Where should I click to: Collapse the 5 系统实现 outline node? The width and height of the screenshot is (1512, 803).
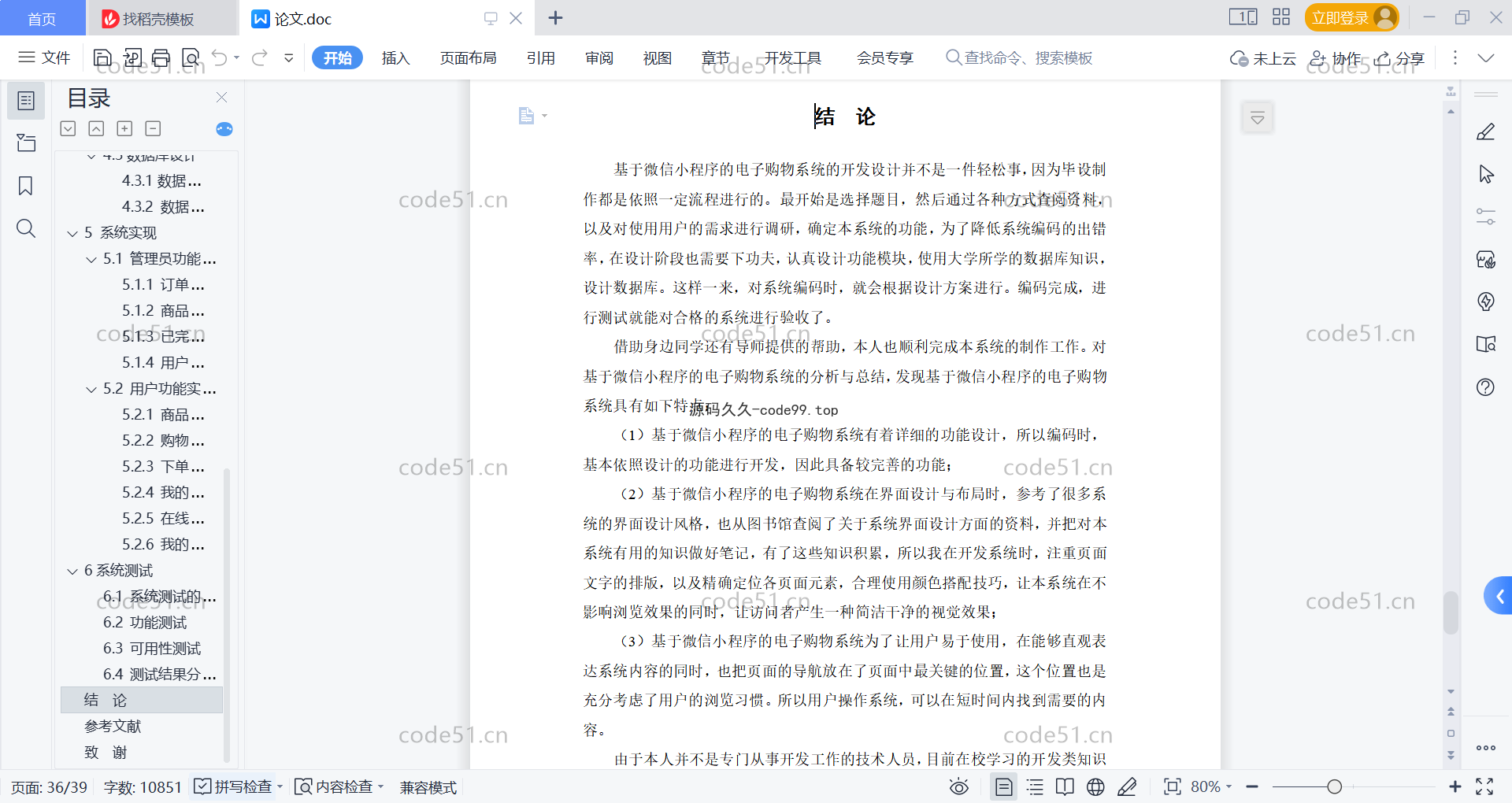point(72,233)
